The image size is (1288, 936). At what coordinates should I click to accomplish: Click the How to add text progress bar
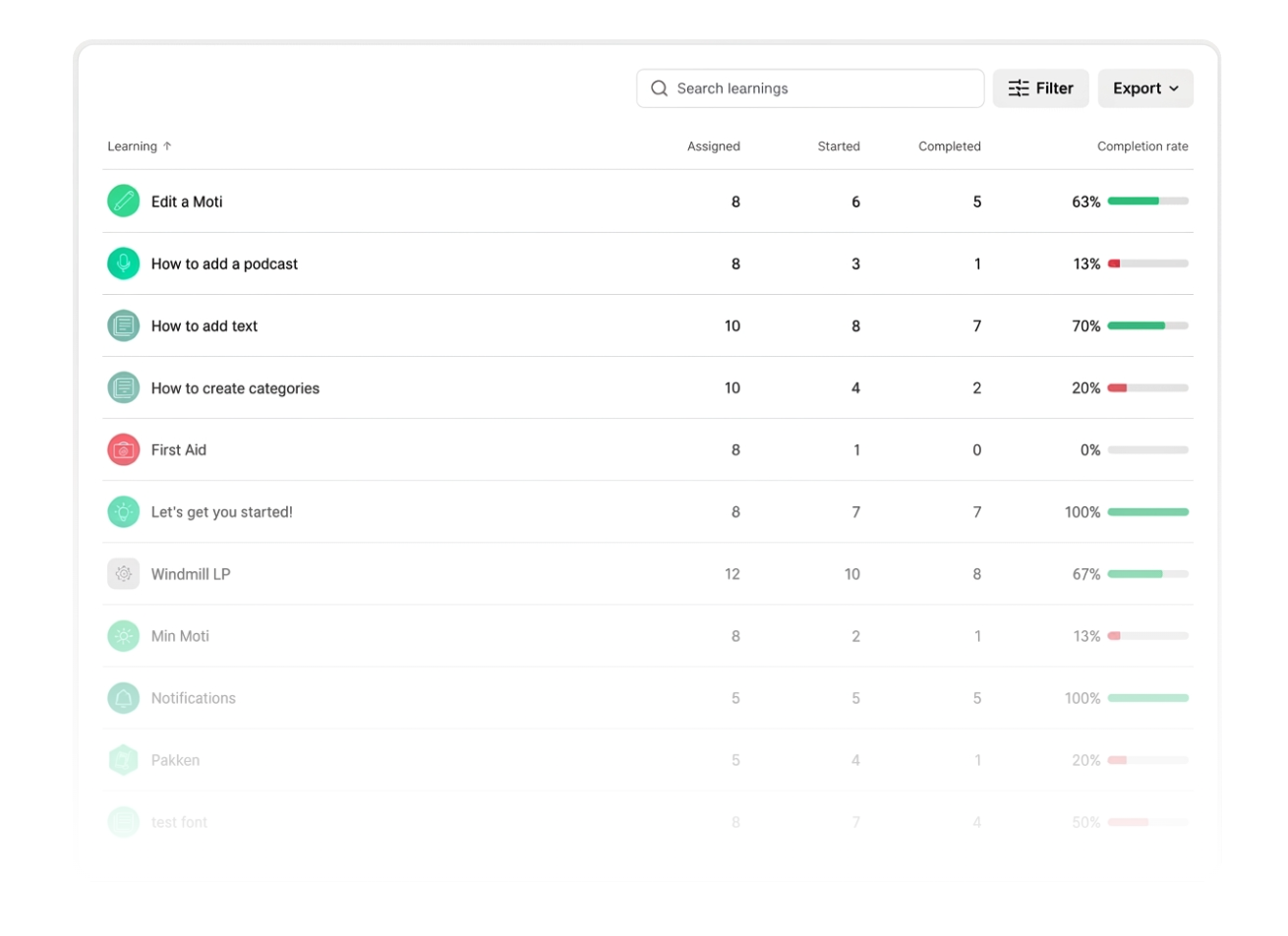pyautogui.click(x=1148, y=325)
